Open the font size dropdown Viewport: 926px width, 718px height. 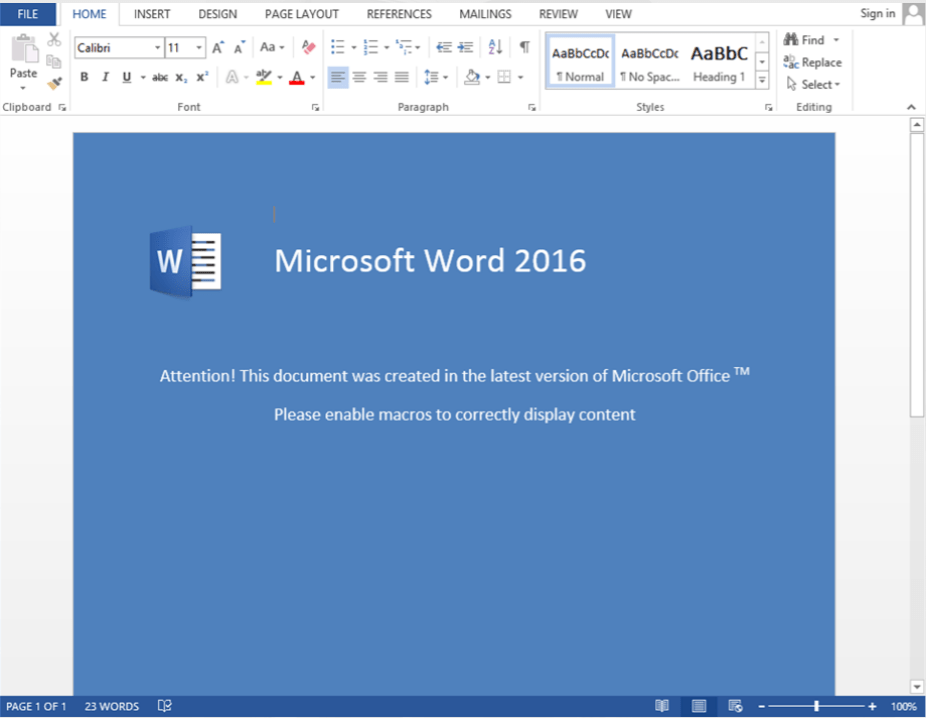tap(199, 48)
